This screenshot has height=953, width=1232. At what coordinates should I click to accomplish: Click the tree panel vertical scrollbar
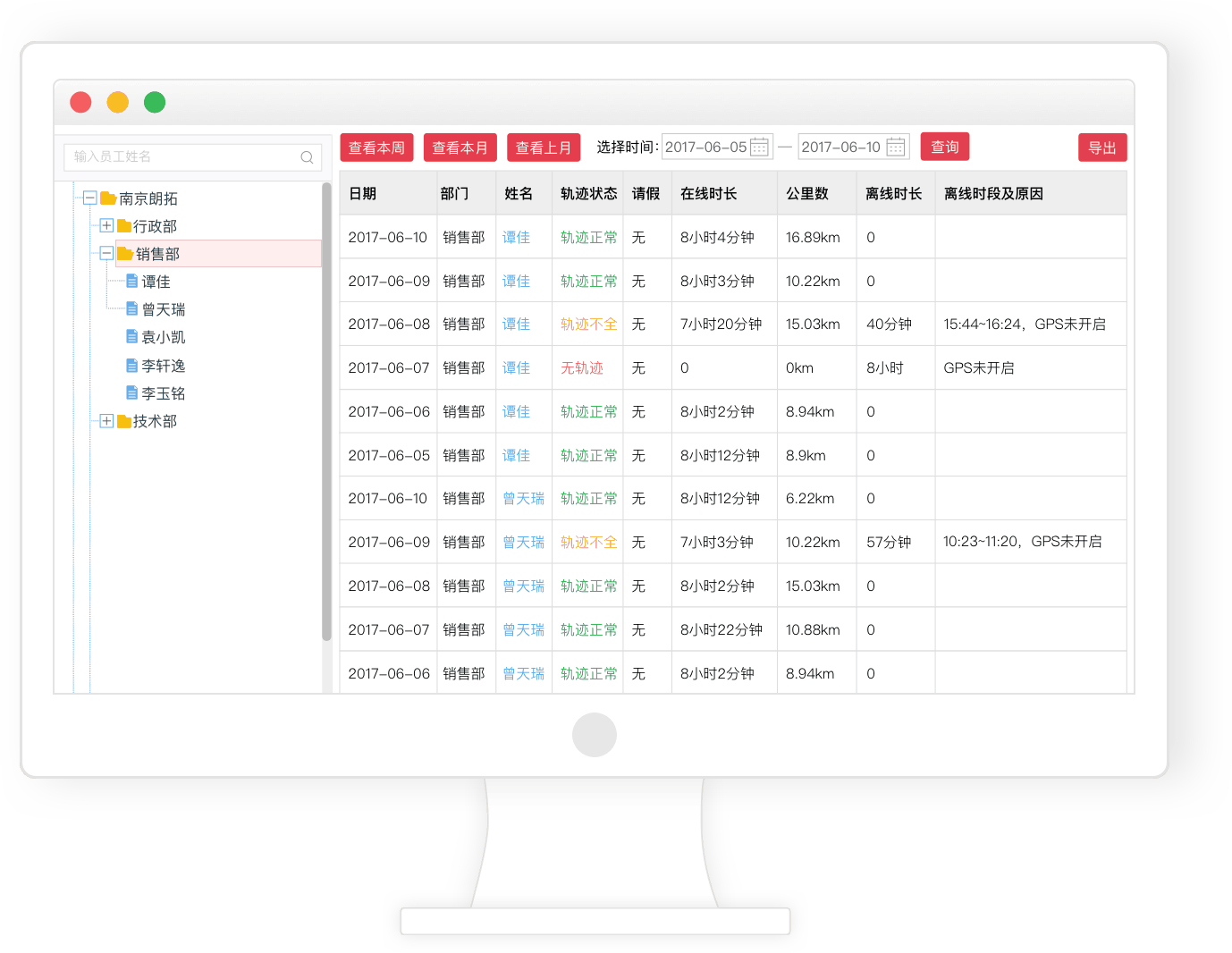click(326, 412)
